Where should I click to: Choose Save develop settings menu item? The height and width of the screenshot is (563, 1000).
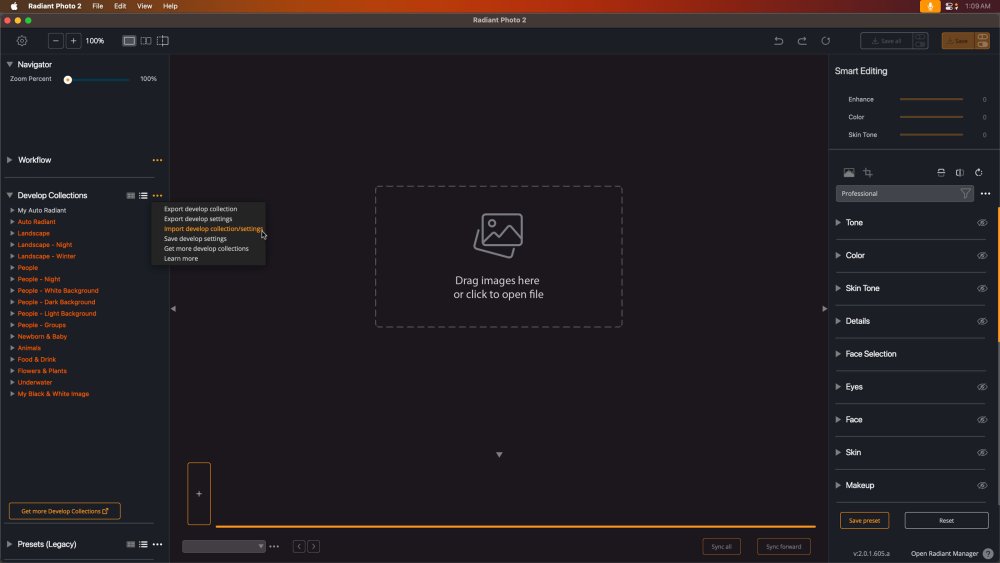point(195,238)
